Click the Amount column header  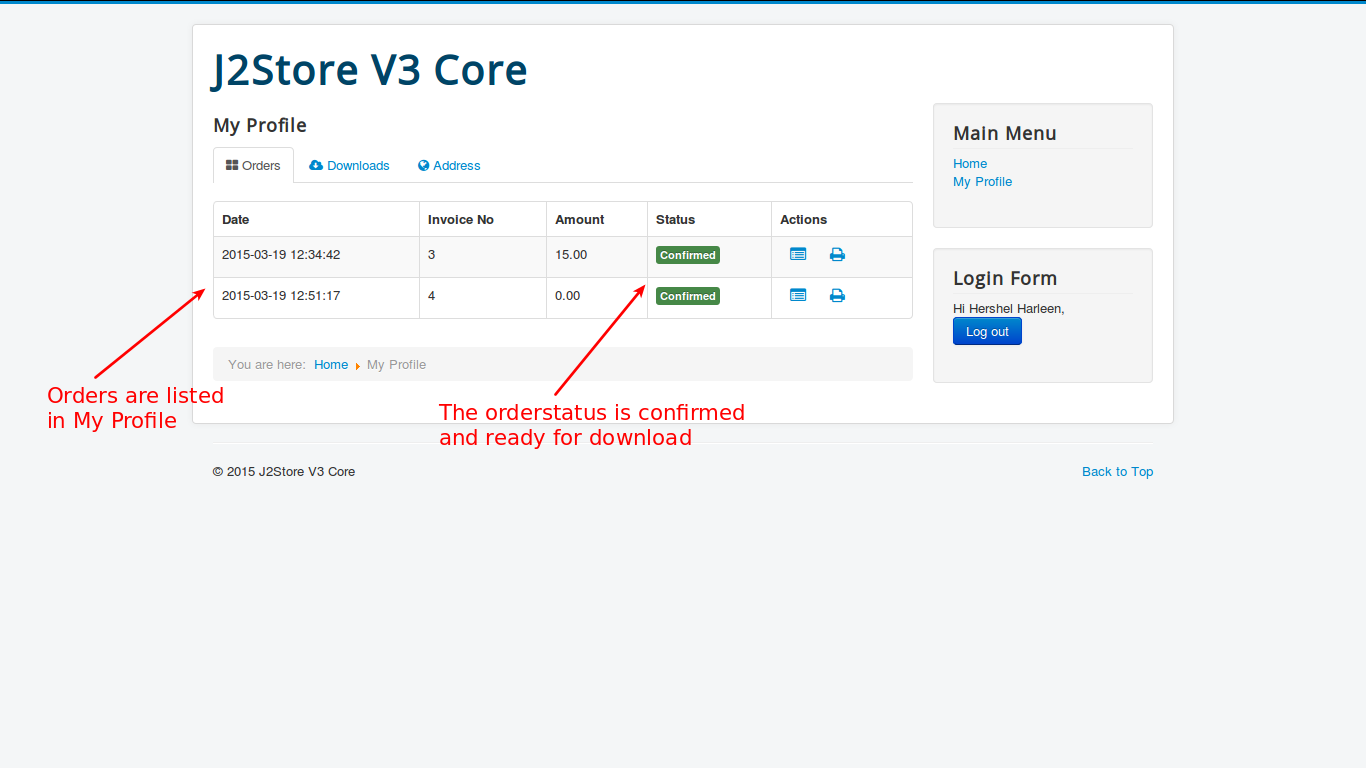579,220
